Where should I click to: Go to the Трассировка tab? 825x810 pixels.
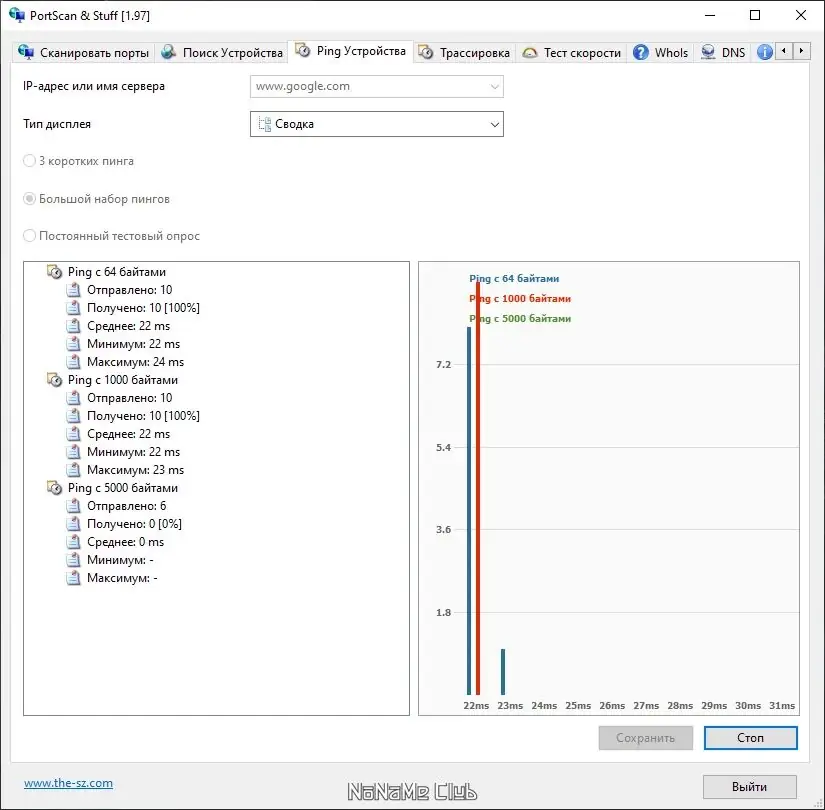(464, 53)
